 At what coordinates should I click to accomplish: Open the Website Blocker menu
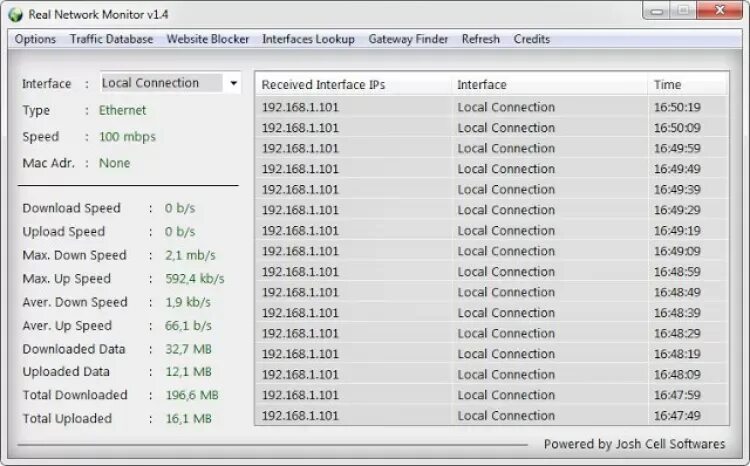pyautogui.click(x=208, y=39)
